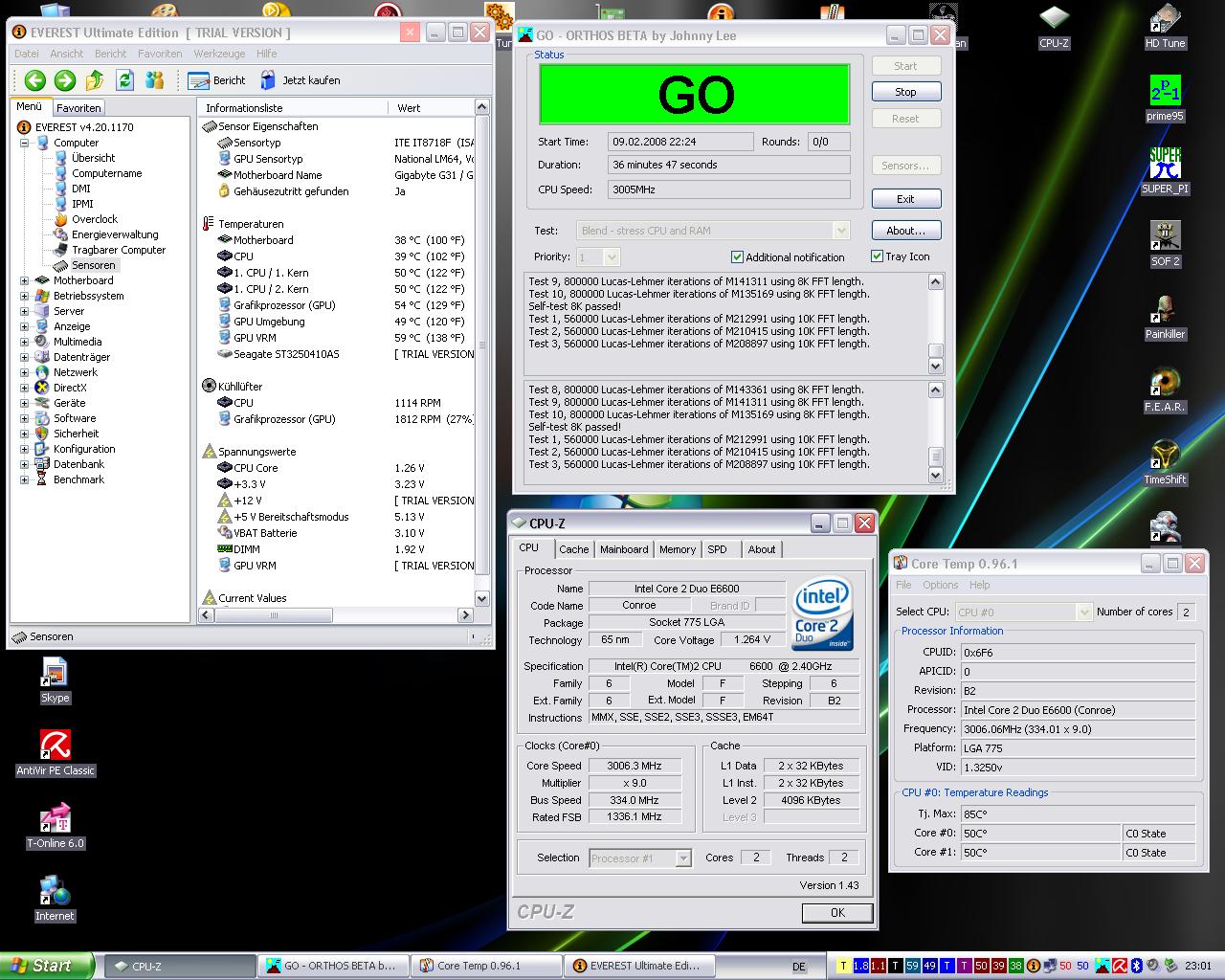Open the prime95 desktop icon

point(1165,99)
